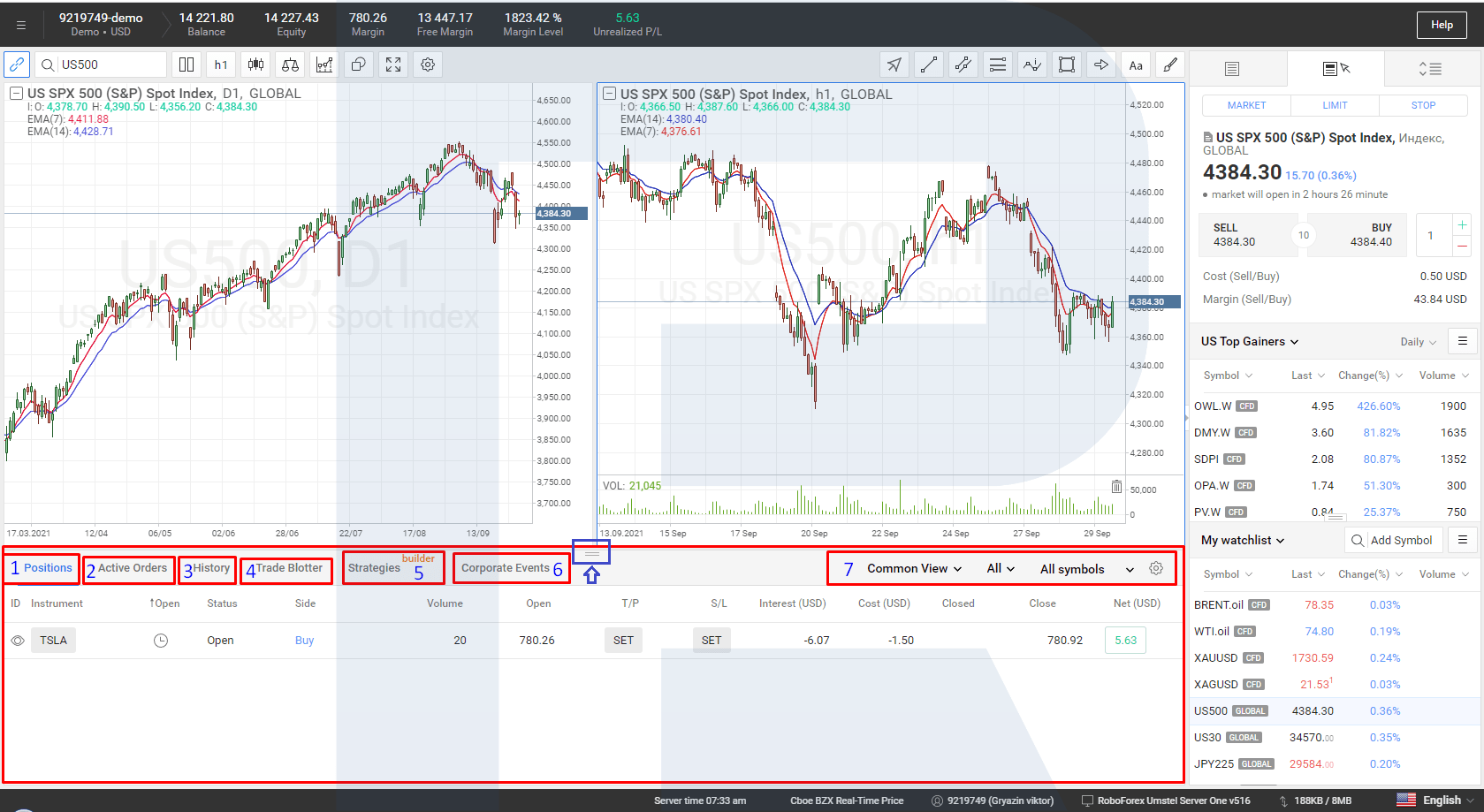Toggle the chart link icon
This screenshot has width=1484, height=812.
pos(17,65)
